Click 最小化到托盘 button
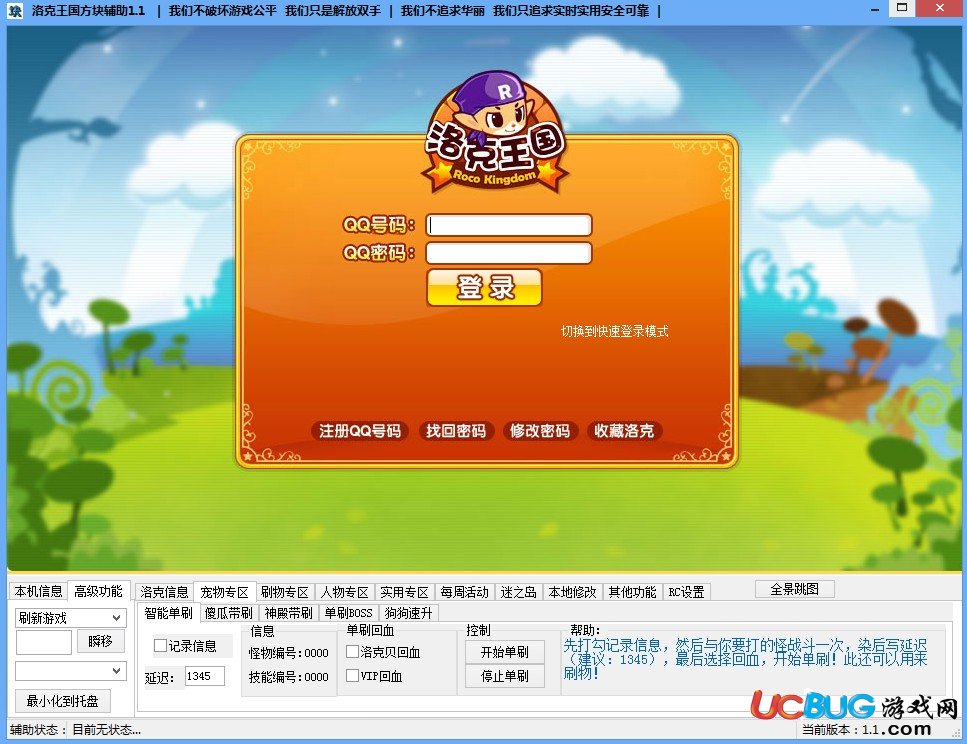 [62, 701]
